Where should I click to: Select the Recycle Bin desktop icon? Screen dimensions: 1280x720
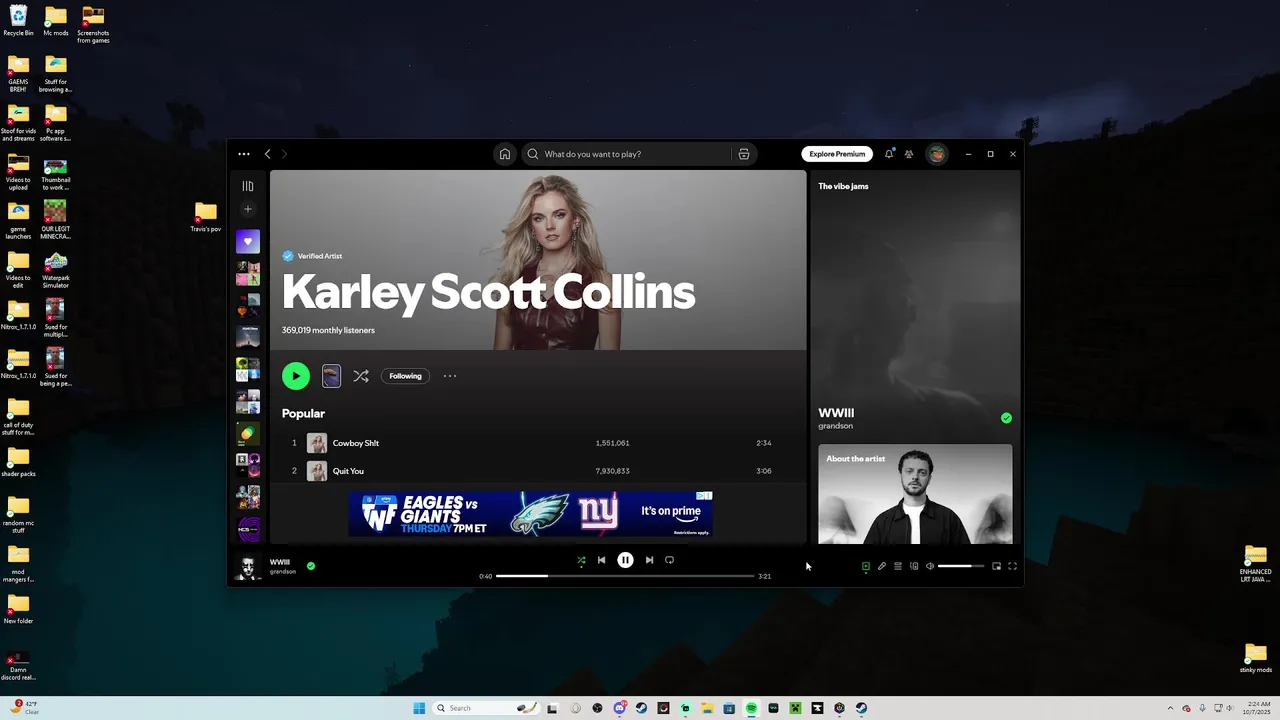pos(18,21)
